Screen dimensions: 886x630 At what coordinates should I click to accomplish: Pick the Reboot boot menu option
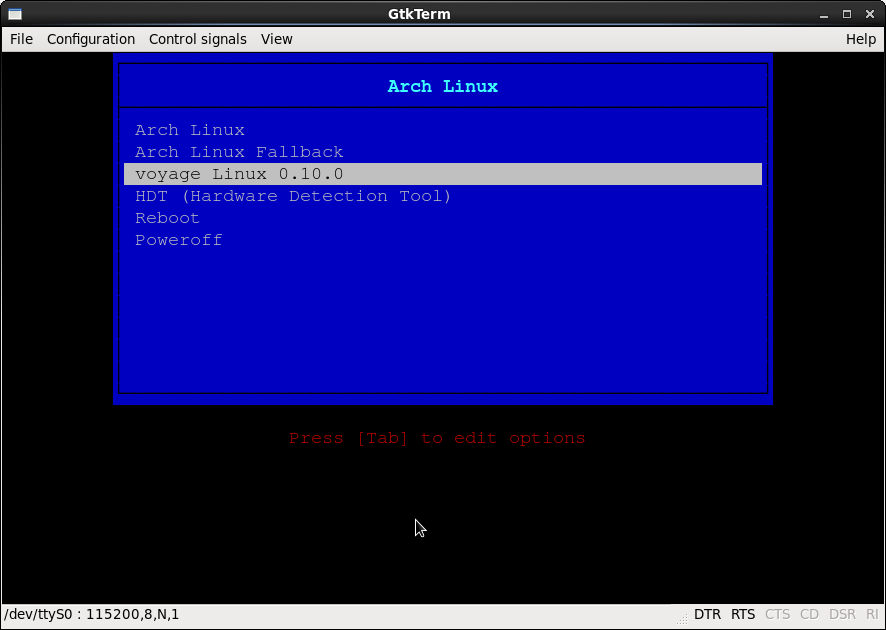click(167, 218)
